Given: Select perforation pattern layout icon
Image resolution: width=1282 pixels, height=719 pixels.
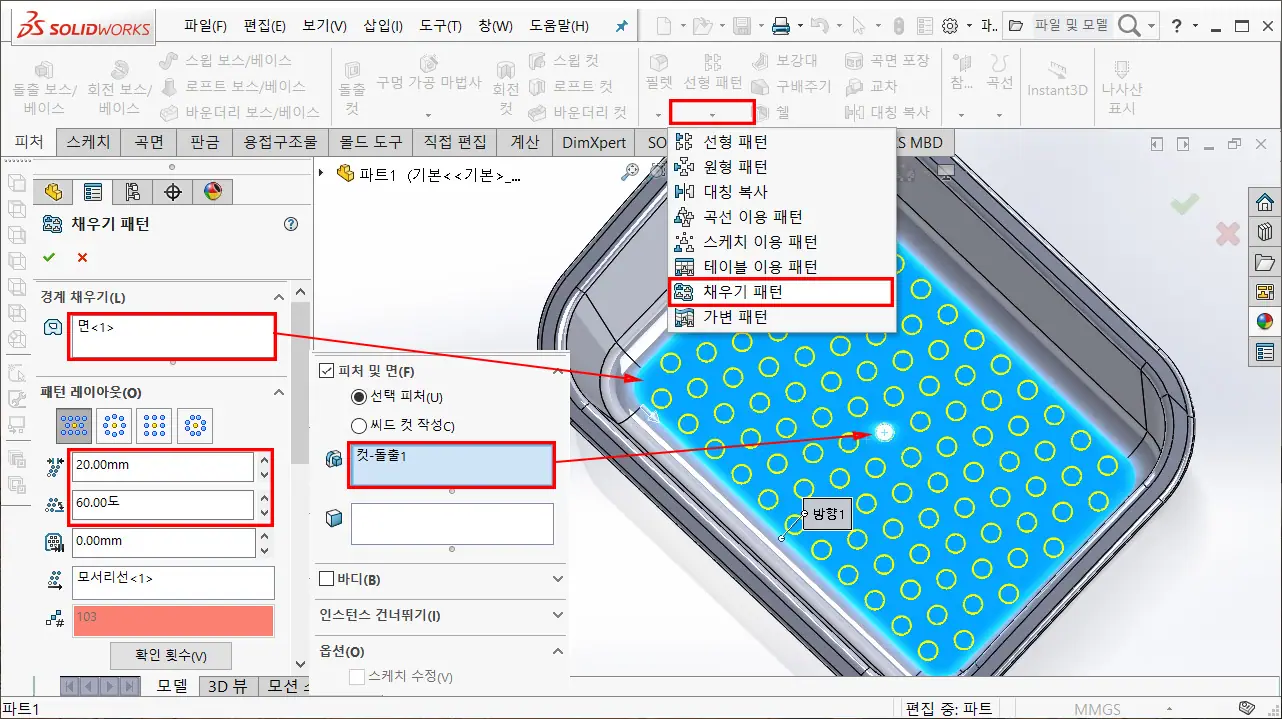Looking at the screenshot, I should [74, 426].
